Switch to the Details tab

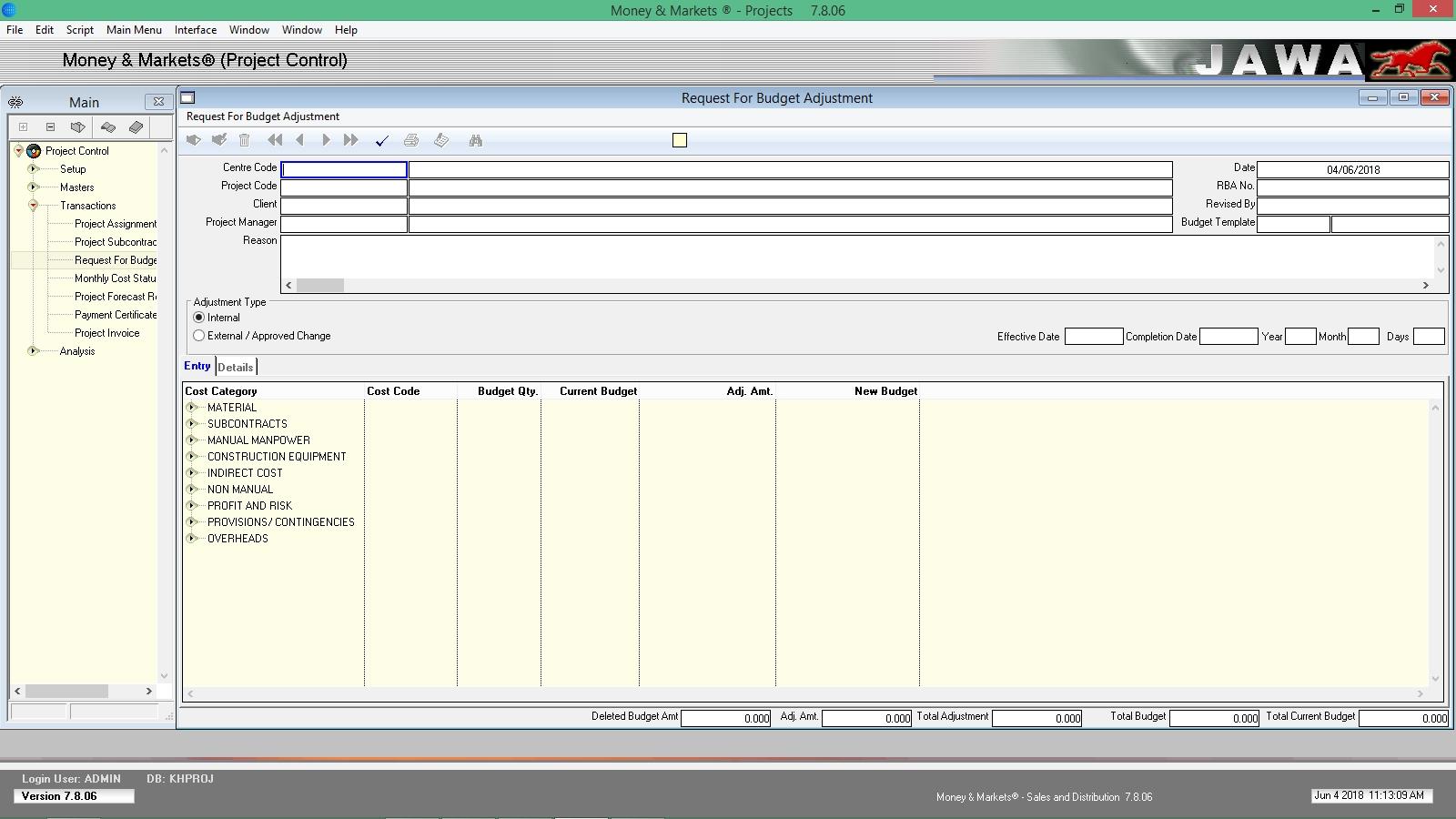pos(236,368)
